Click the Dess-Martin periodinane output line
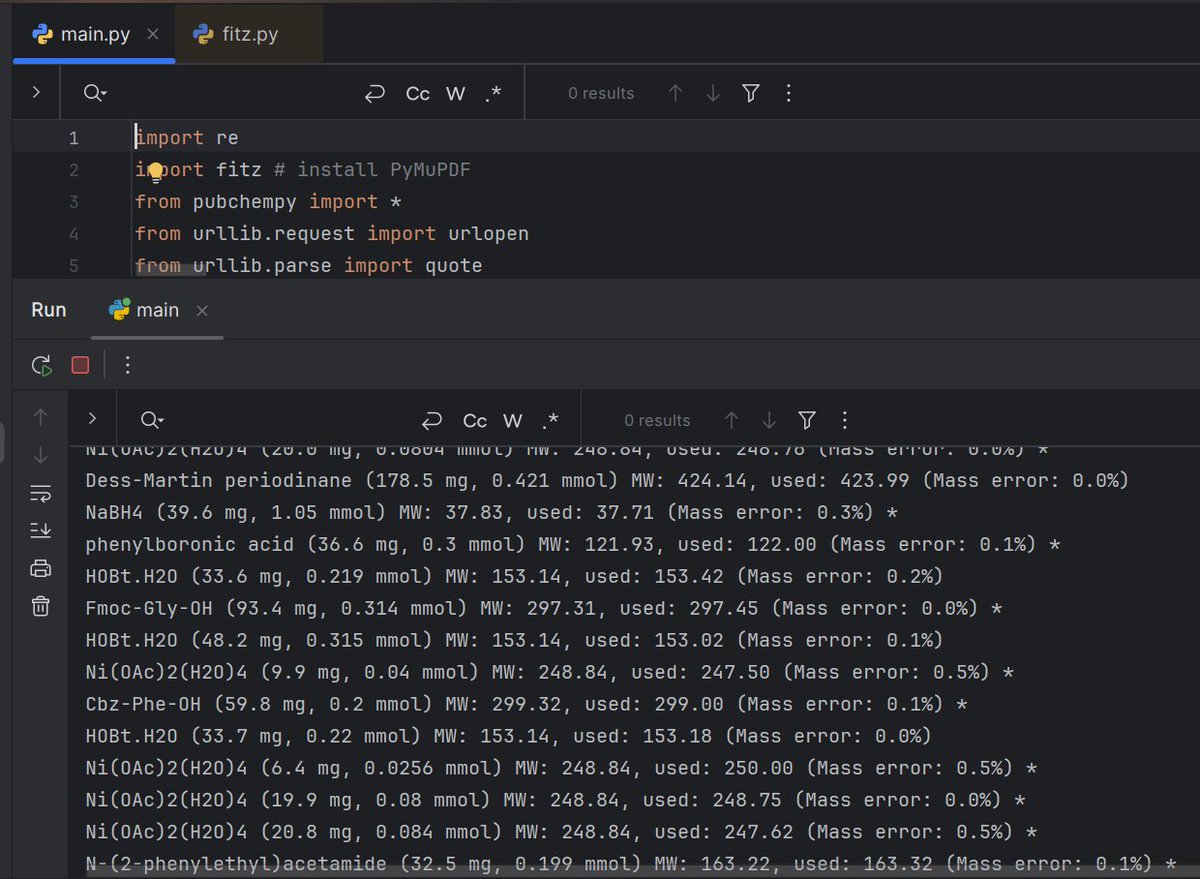 [x=607, y=481]
